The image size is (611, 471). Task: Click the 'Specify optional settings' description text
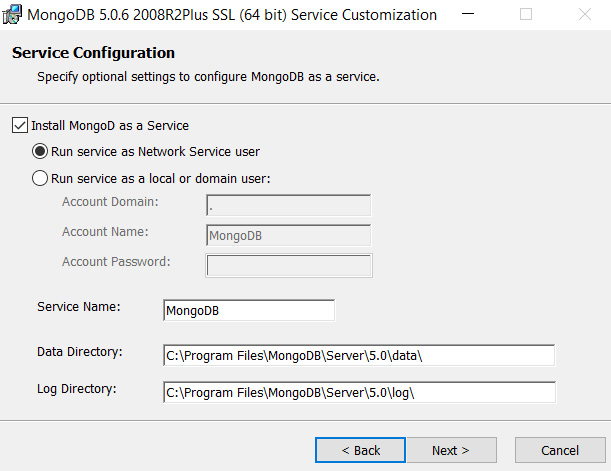point(208,77)
